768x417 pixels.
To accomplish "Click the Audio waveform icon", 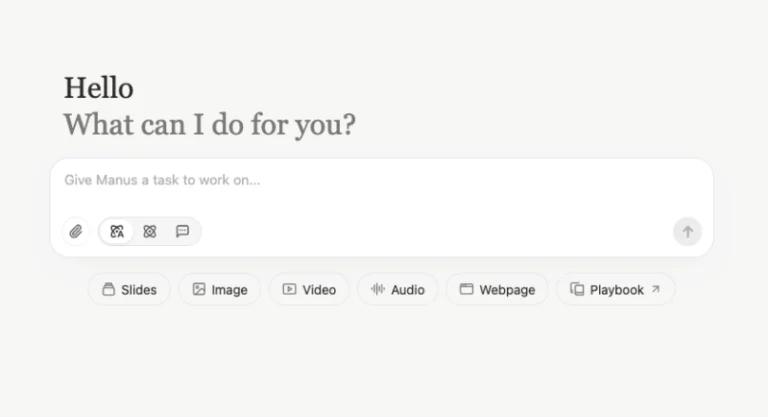I will [x=378, y=289].
